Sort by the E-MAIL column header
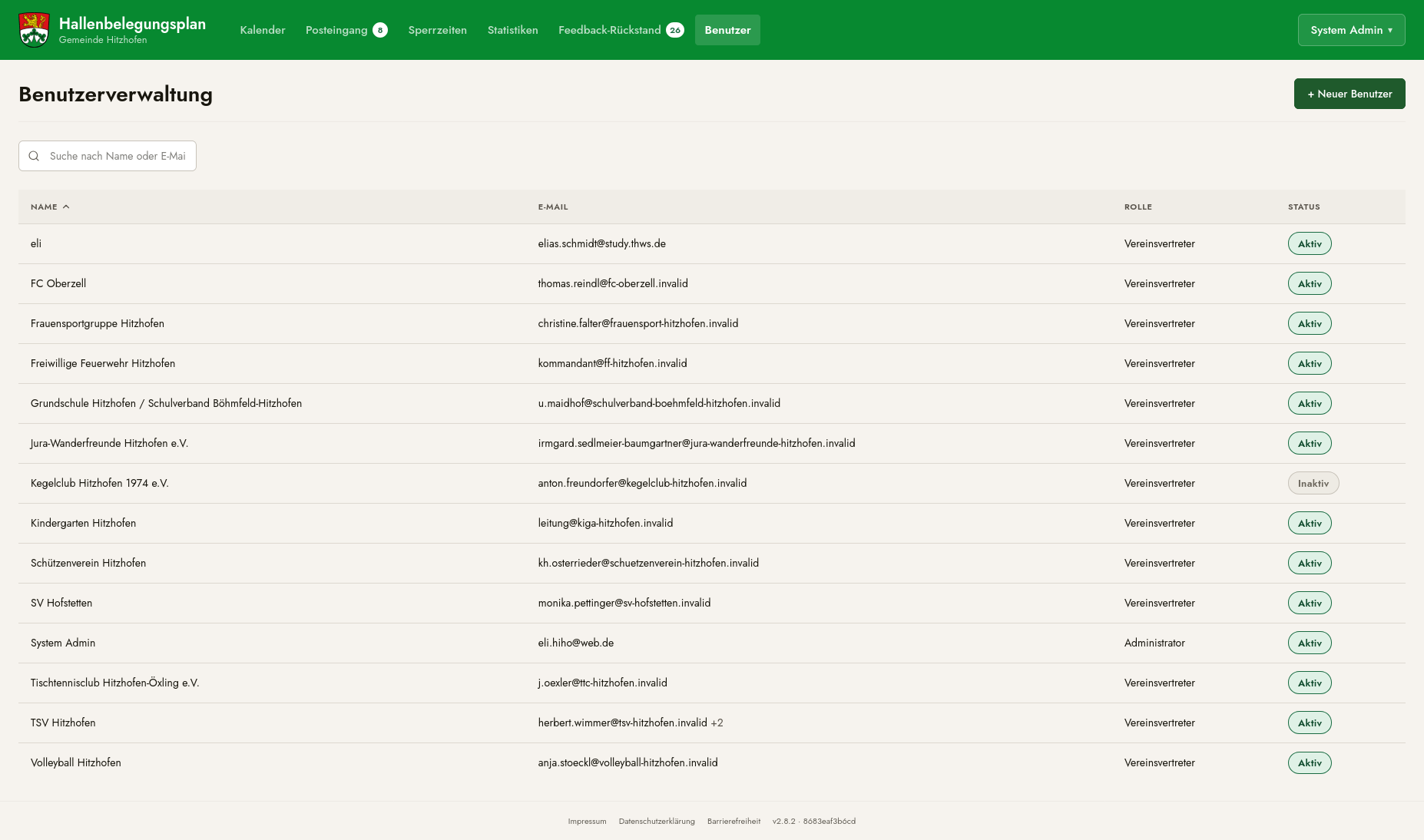1424x840 pixels. pyautogui.click(x=553, y=207)
